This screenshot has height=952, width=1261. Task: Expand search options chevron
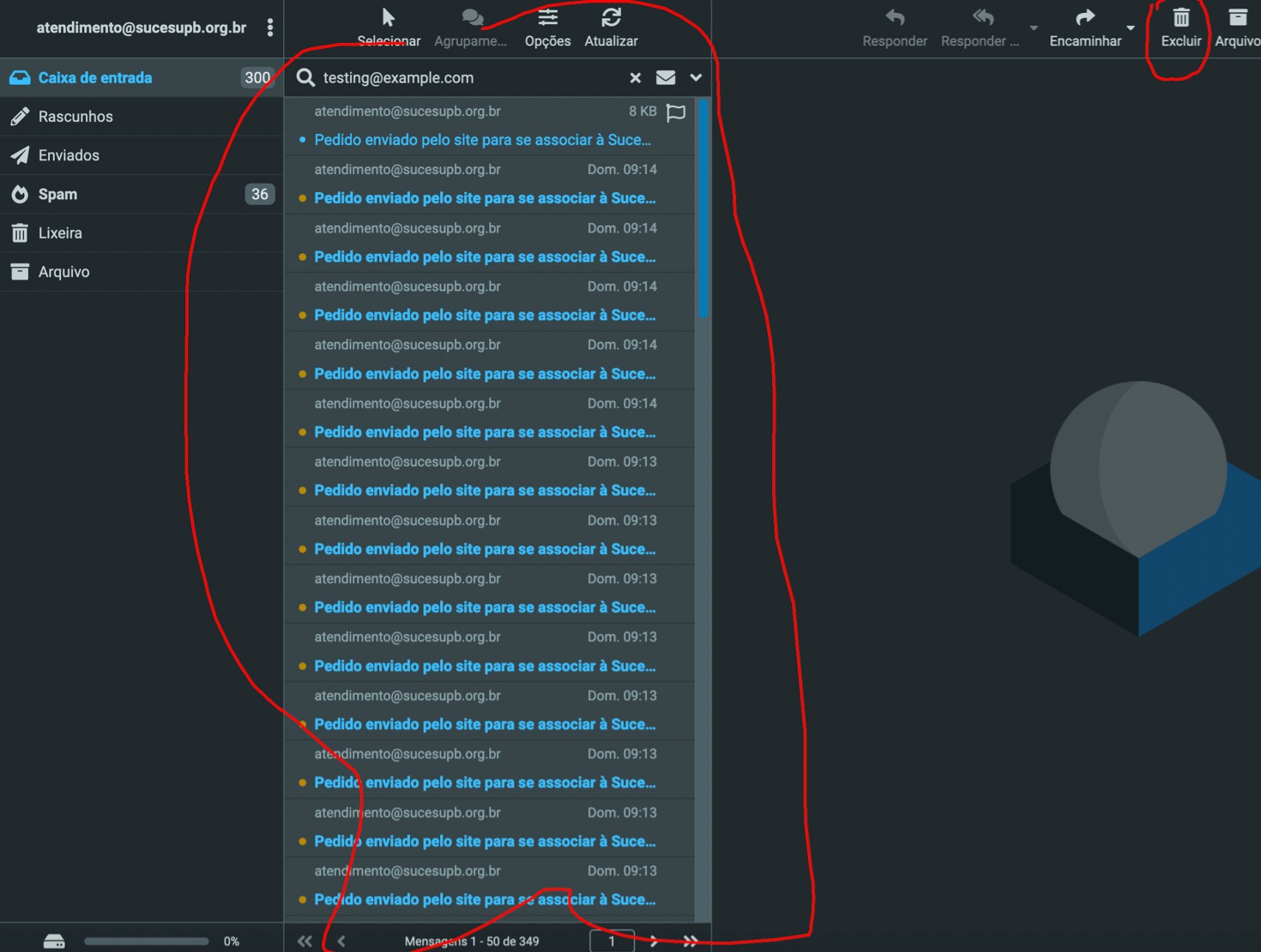tap(696, 78)
